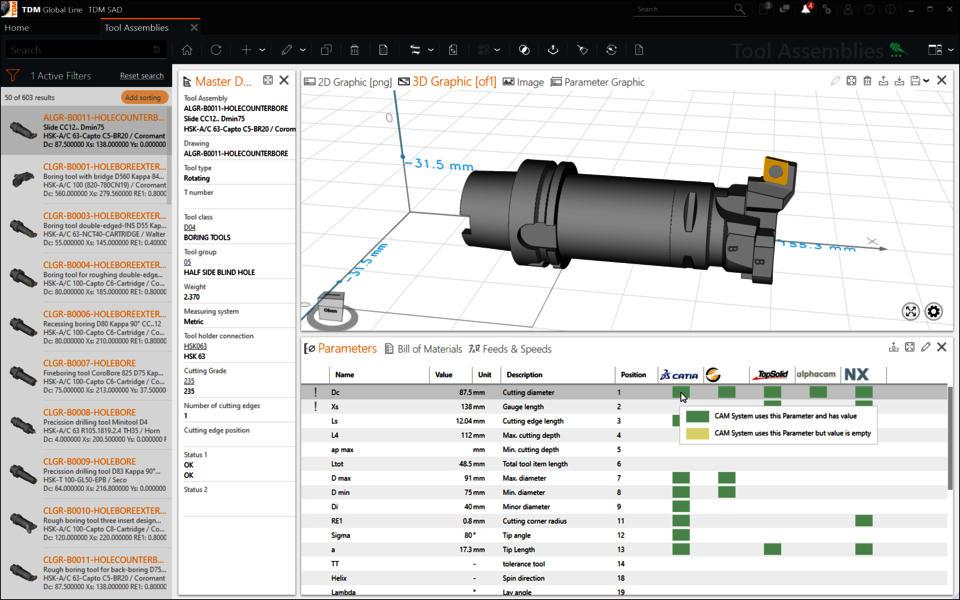
Task: Click the green CATIA swatch for Dc
Action: click(x=681, y=392)
